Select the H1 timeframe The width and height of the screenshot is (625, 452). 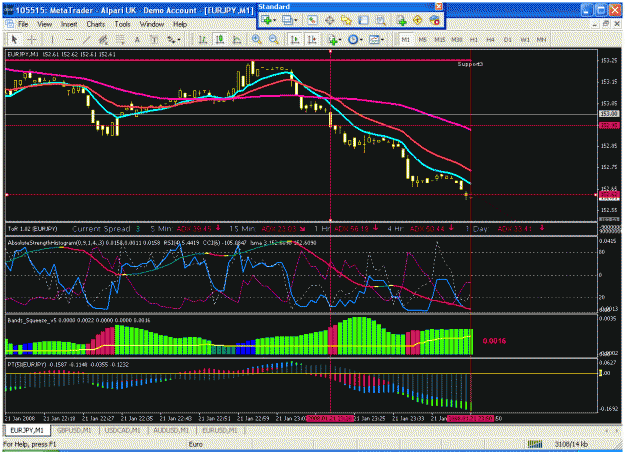pyautogui.click(x=474, y=39)
